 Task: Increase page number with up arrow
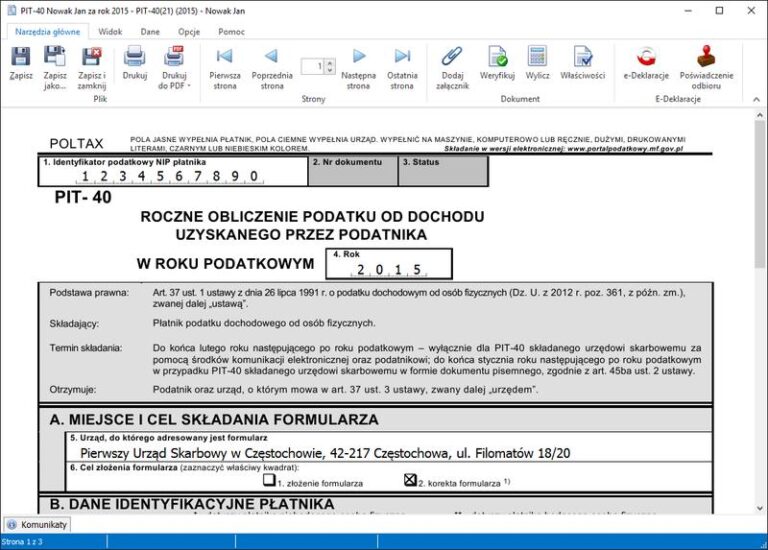(330, 63)
